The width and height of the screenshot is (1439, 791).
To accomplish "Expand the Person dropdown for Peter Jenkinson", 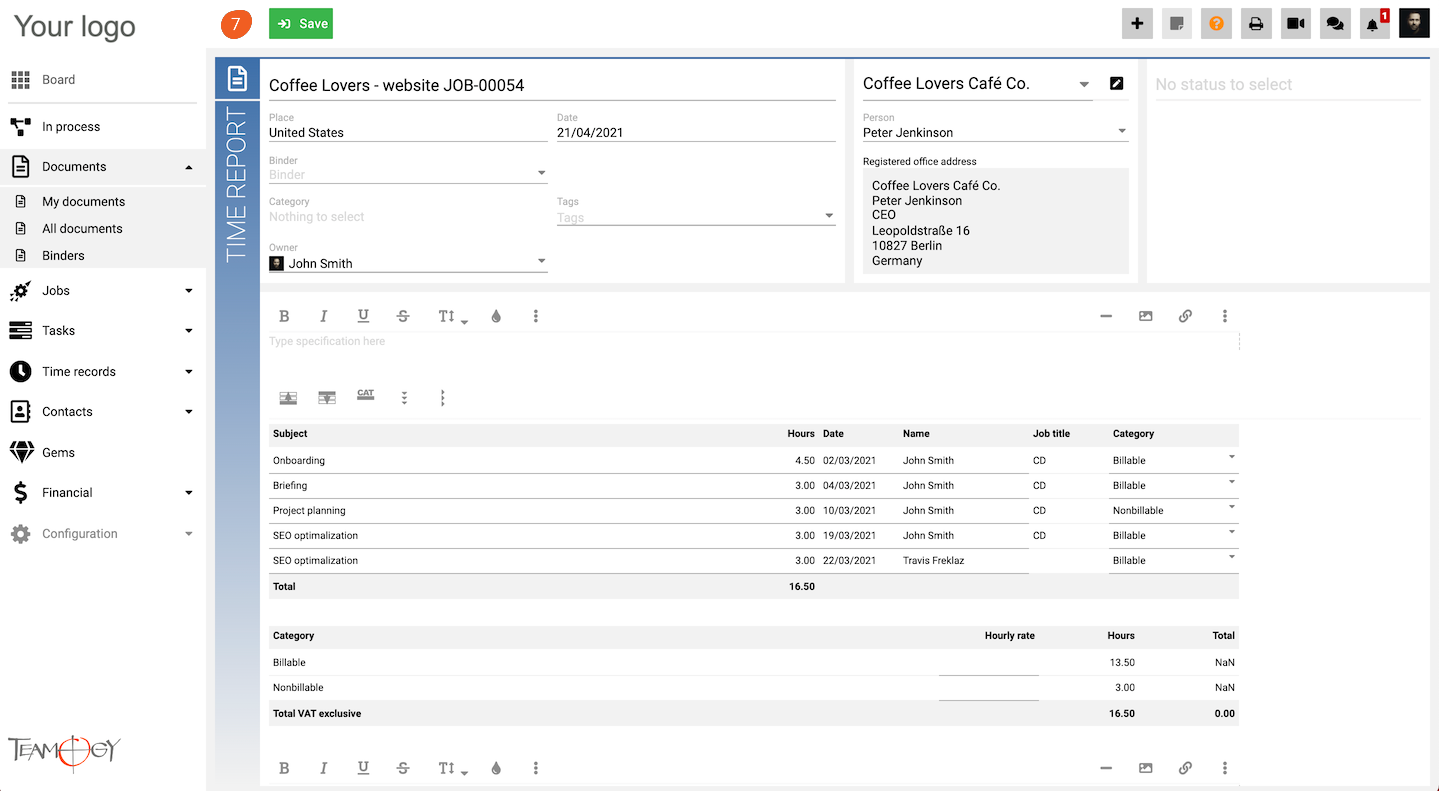I will tap(1121, 131).
